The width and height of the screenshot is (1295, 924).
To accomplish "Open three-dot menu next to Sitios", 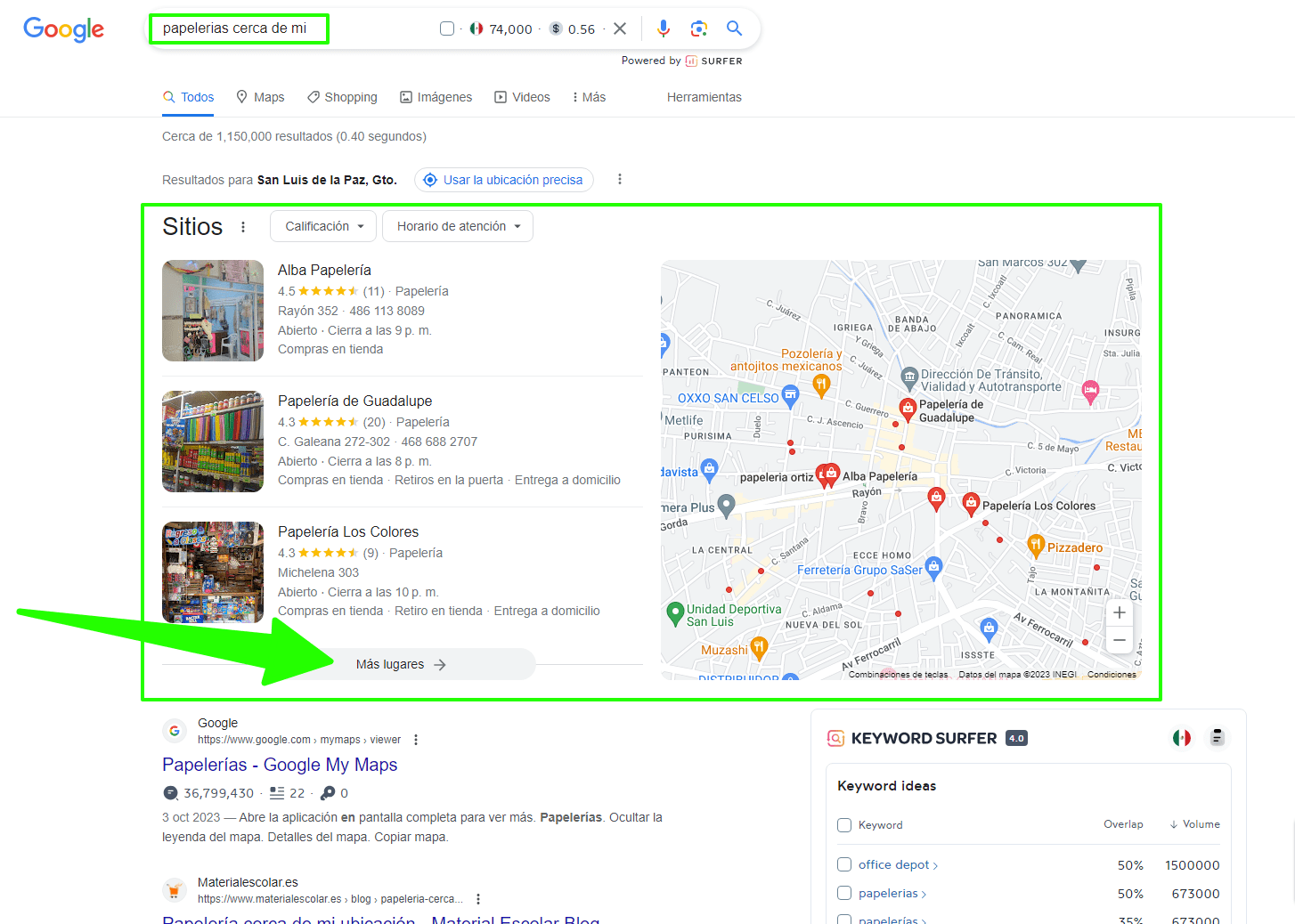I will pos(243,227).
